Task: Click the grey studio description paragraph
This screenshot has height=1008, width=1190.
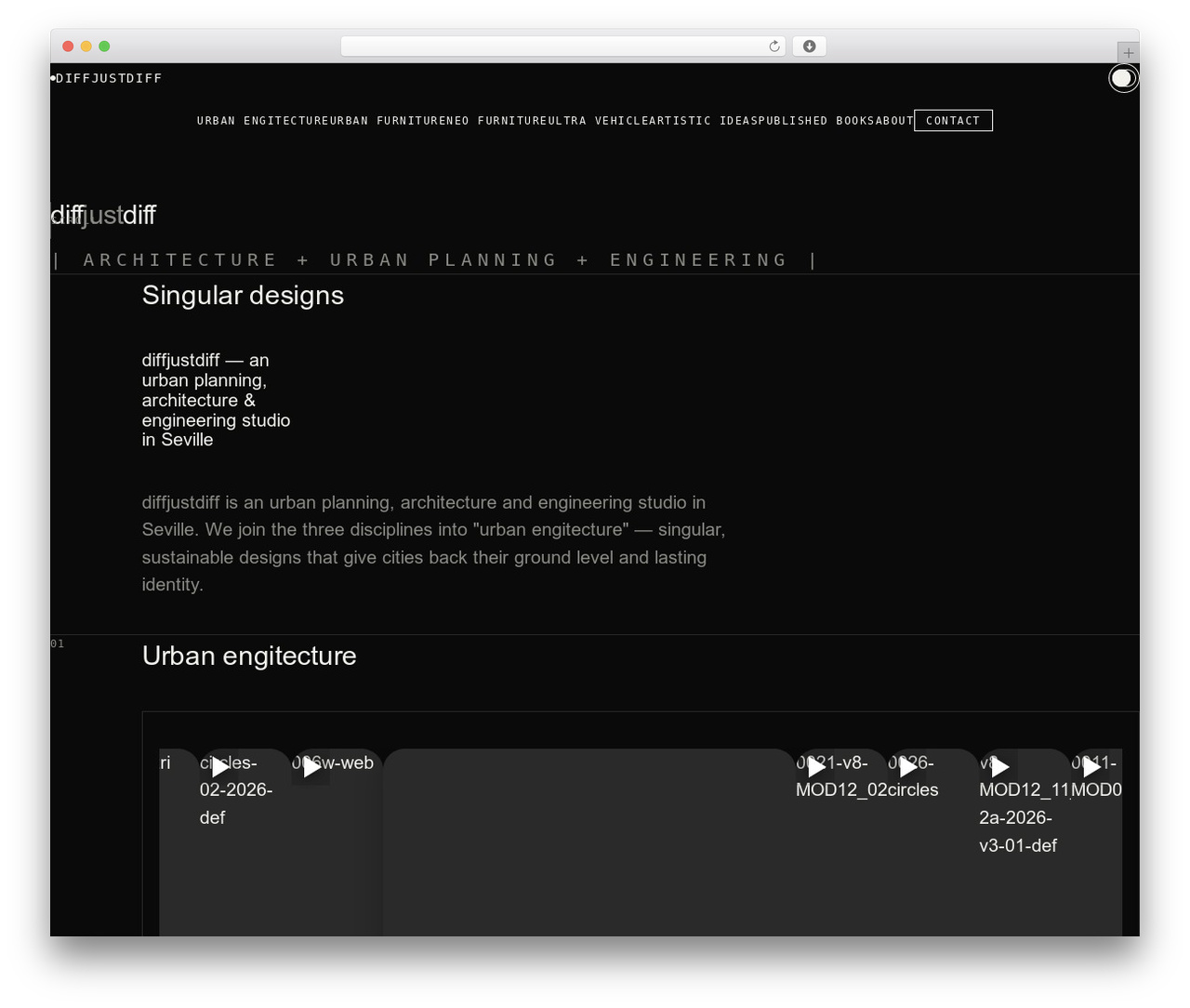Action: coord(433,543)
